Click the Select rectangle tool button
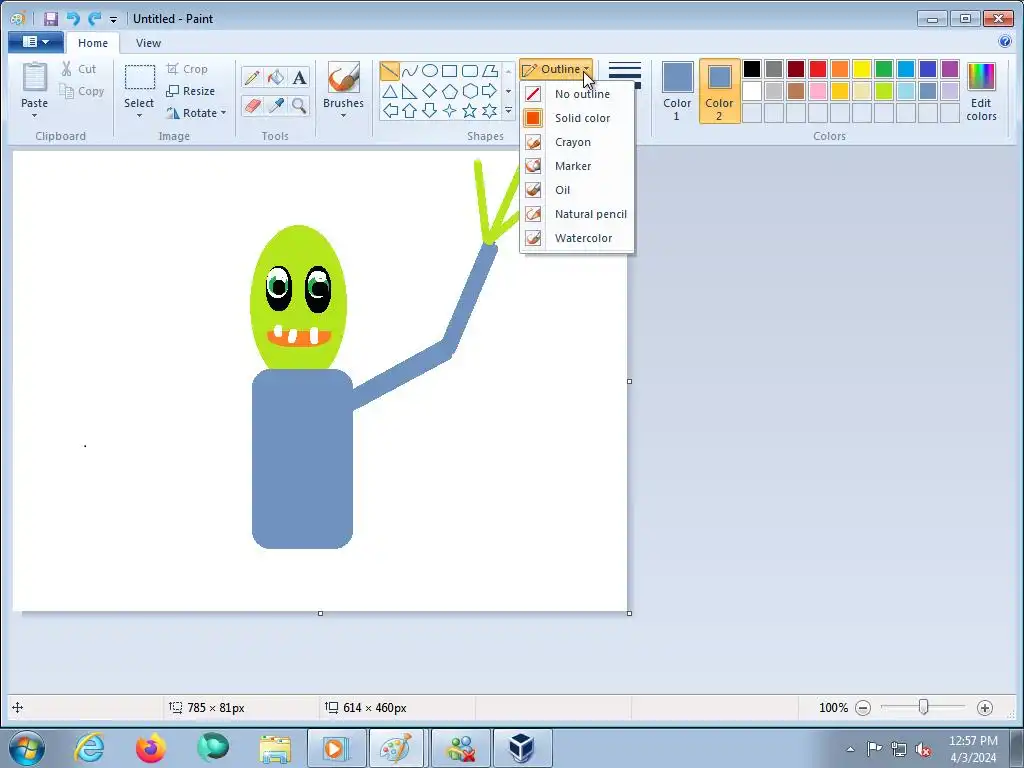This screenshot has height=768, width=1024. [x=139, y=85]
